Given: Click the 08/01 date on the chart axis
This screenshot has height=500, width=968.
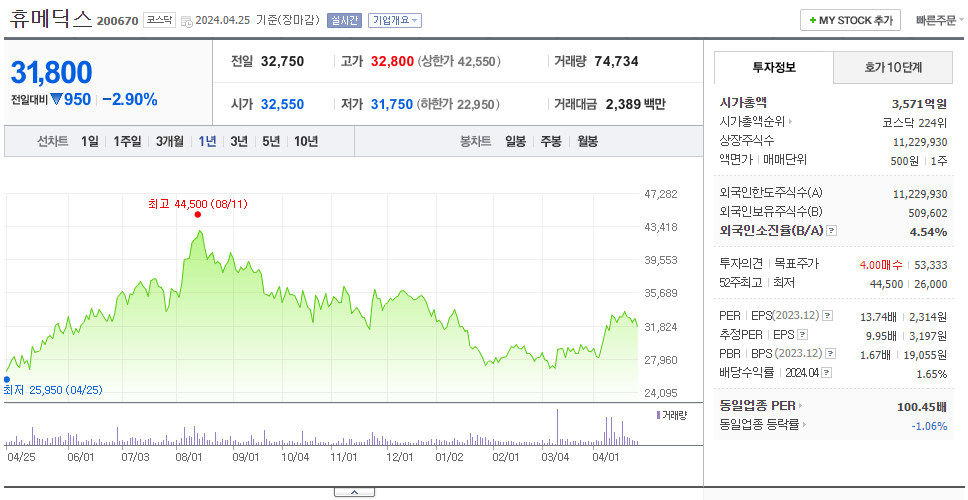Looking at the screenshot, I should pyautogui.click(x=190, y=457).
